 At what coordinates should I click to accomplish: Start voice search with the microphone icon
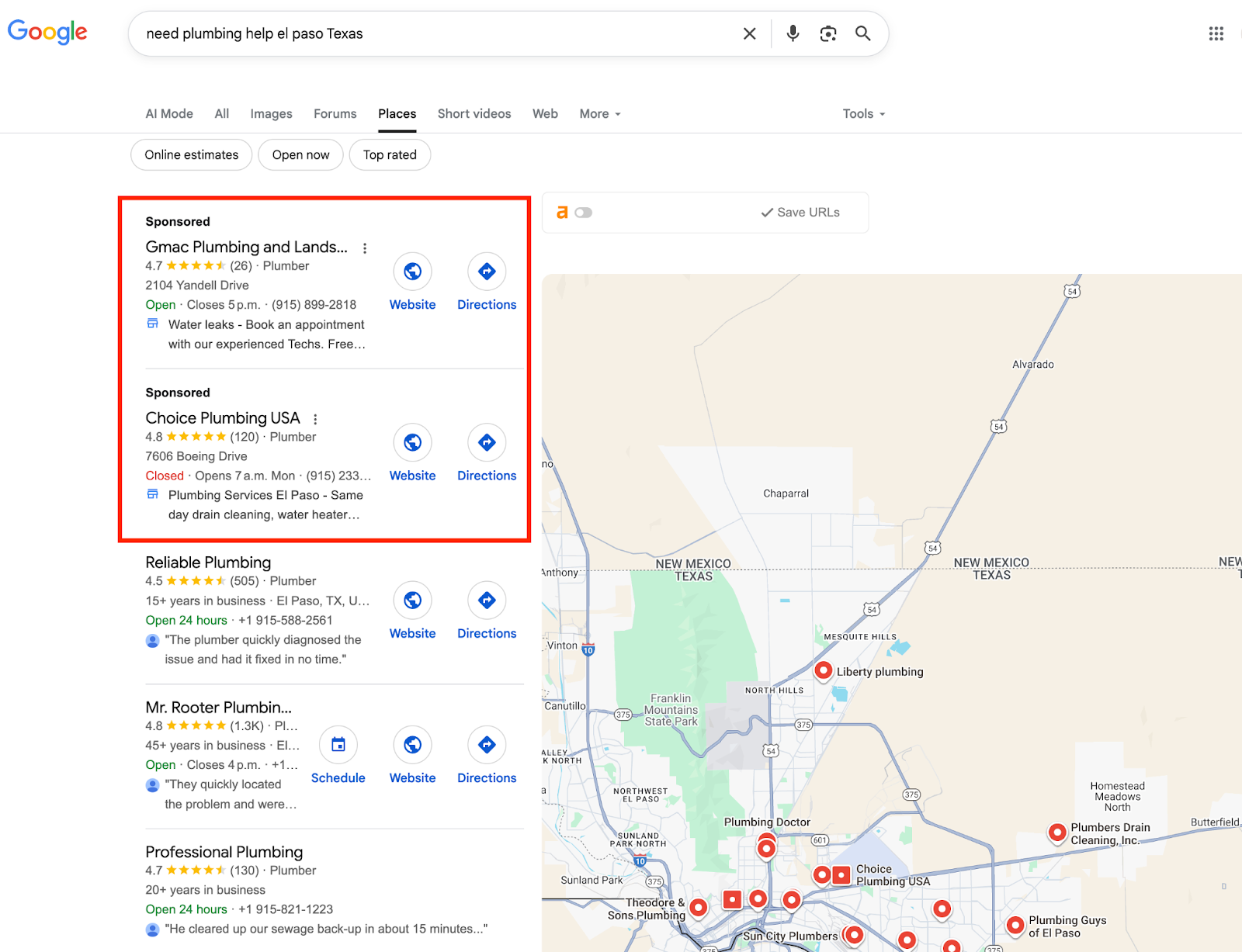(x=793, y=33)
